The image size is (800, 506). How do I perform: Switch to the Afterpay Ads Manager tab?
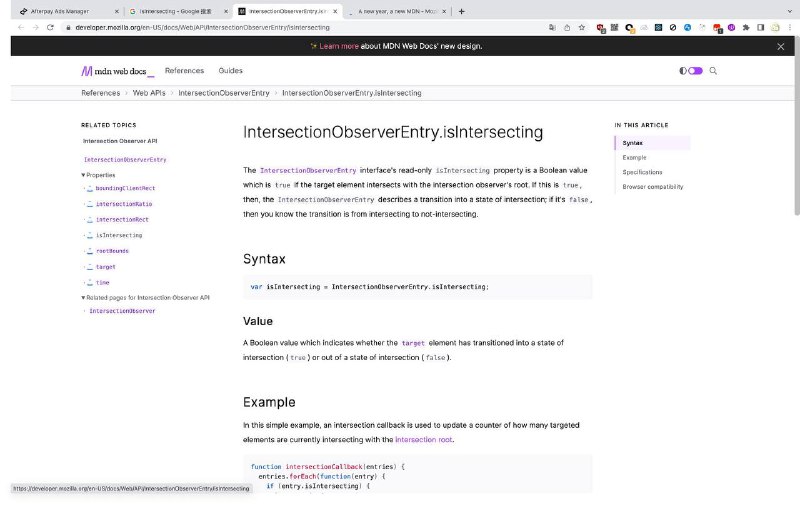(65, 10)
